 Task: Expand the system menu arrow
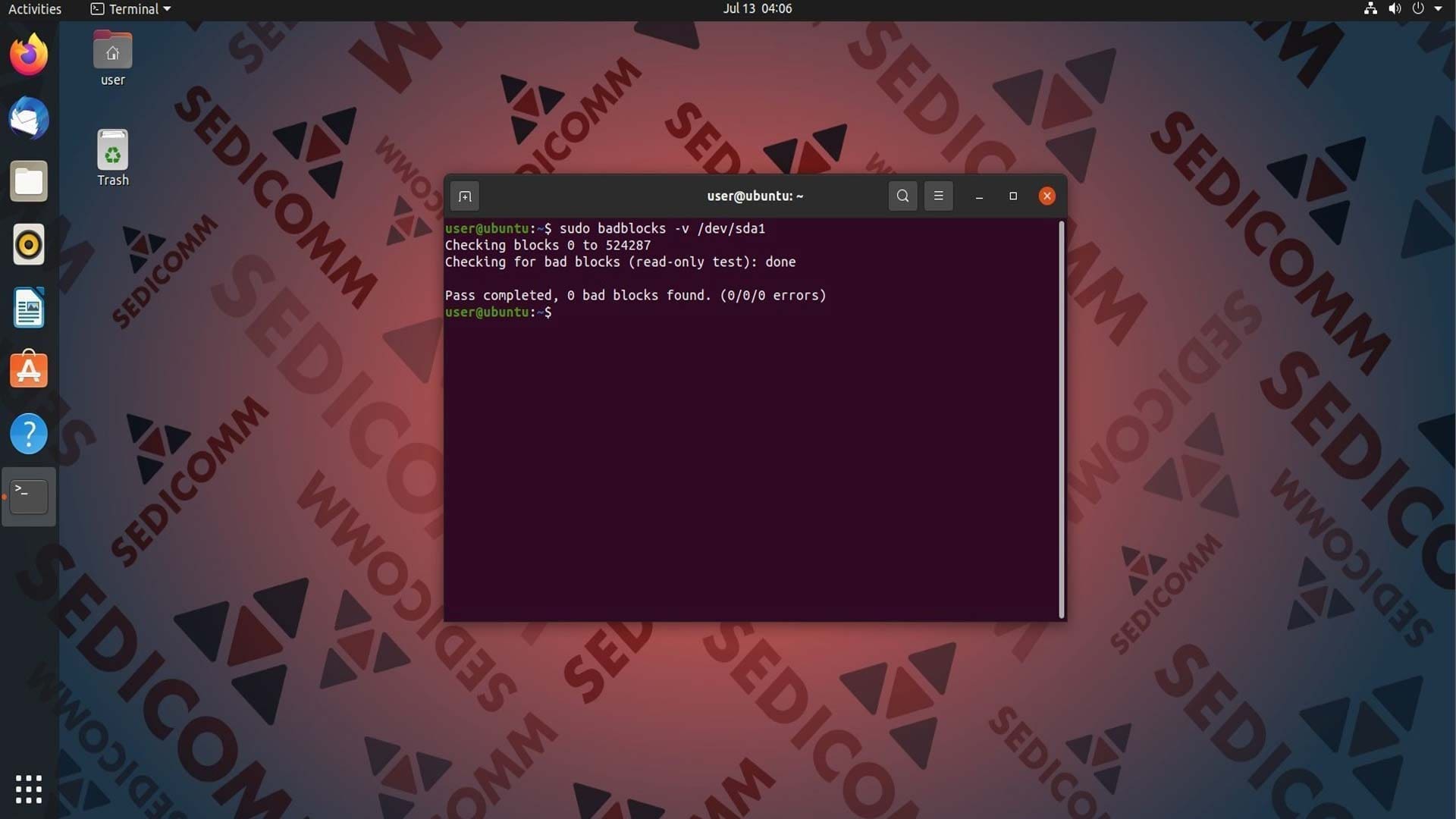tap(1438, 9)
